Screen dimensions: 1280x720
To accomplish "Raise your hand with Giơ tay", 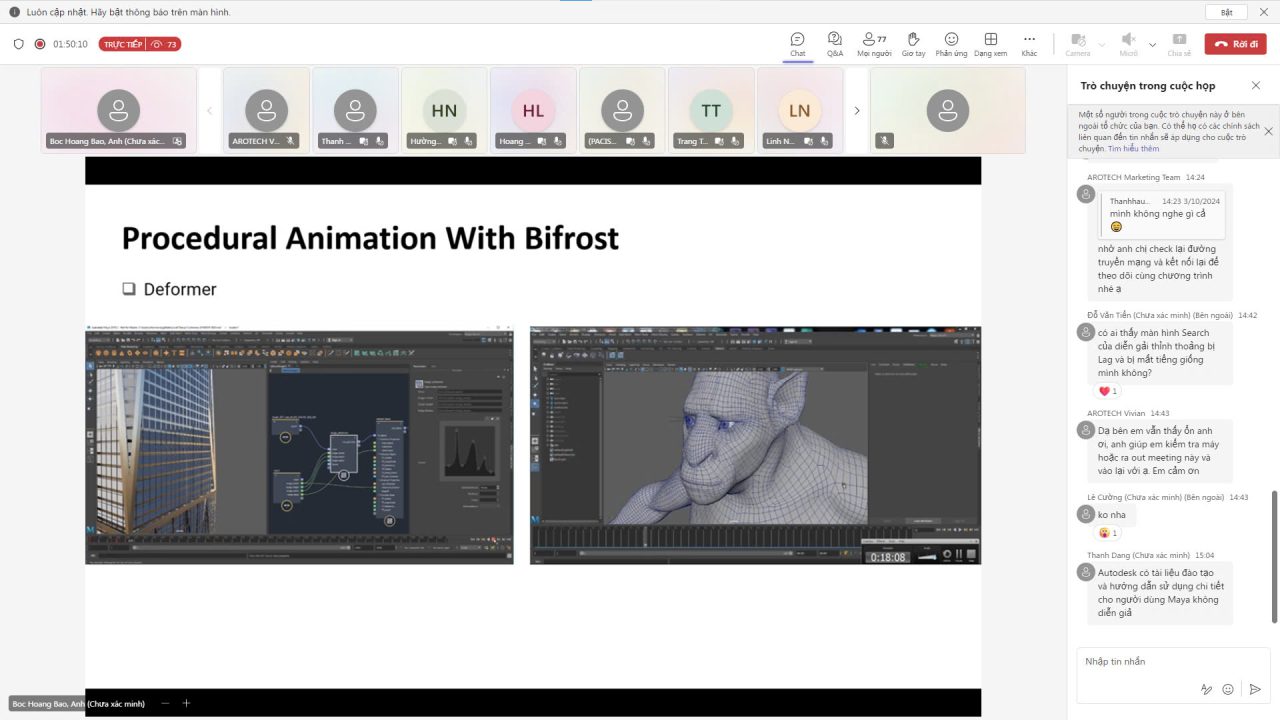I will pyautogui.click(x=912, y=43).
